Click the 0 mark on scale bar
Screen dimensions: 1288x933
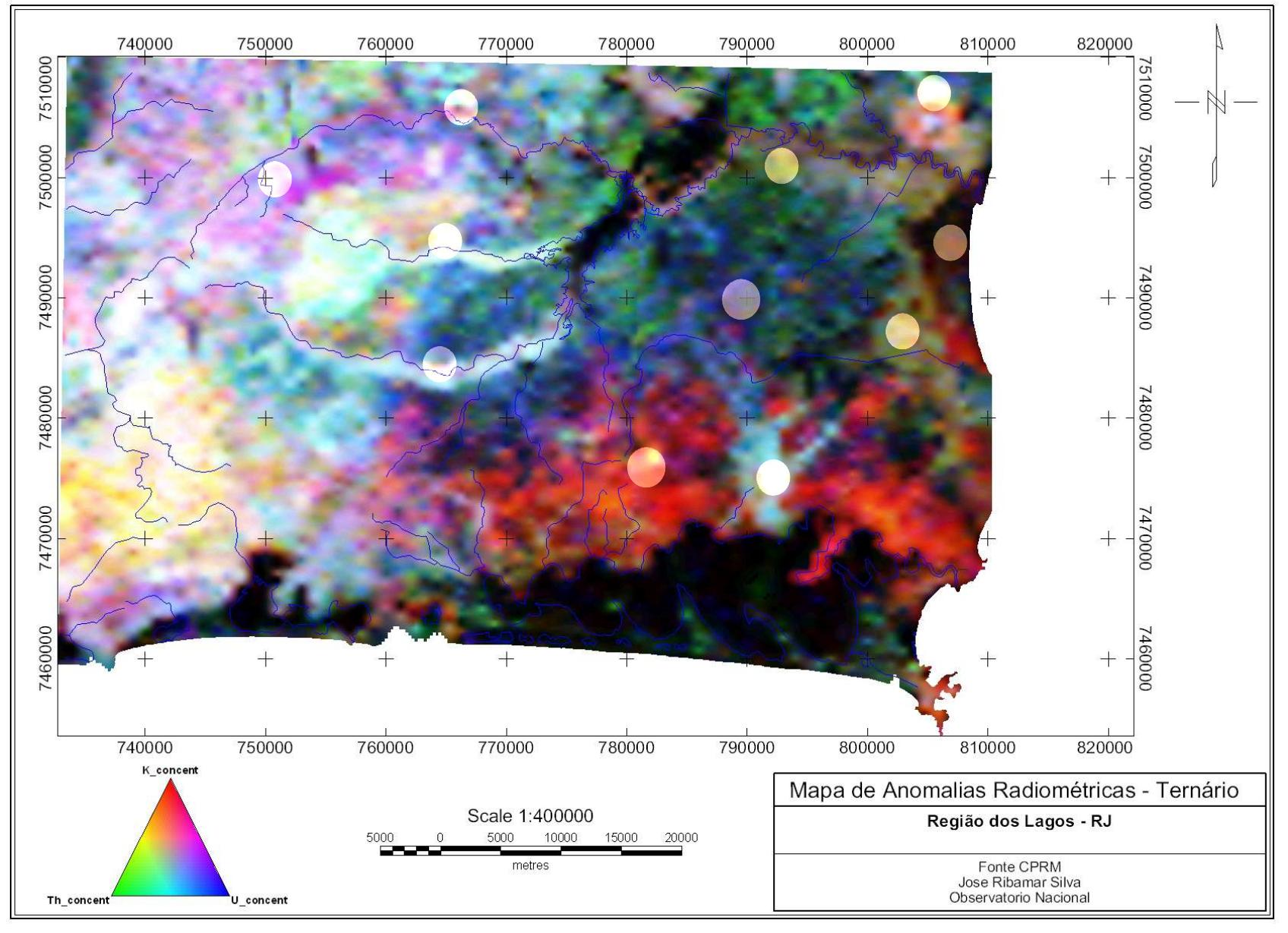440,837
